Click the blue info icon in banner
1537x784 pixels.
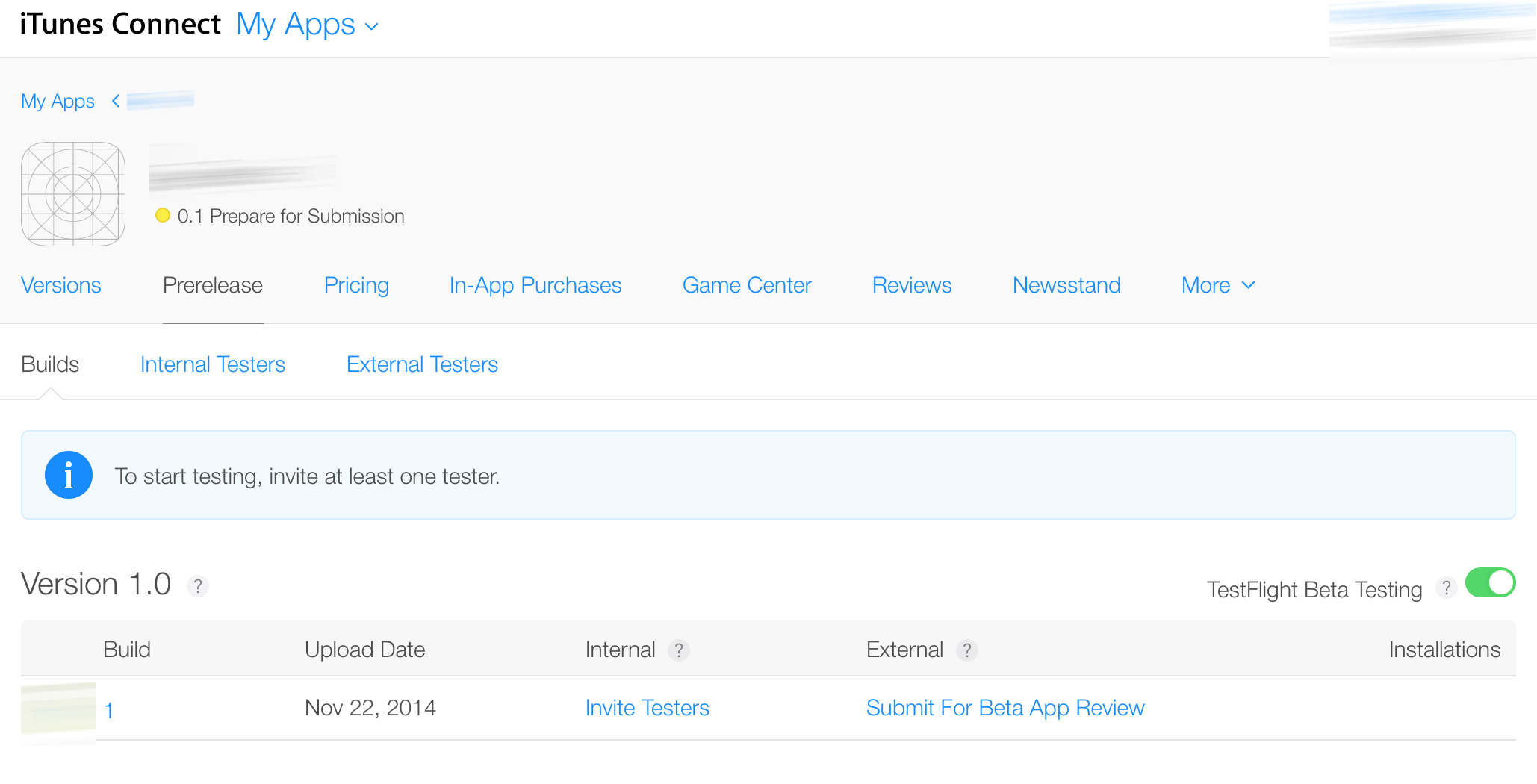coord(69,475)
